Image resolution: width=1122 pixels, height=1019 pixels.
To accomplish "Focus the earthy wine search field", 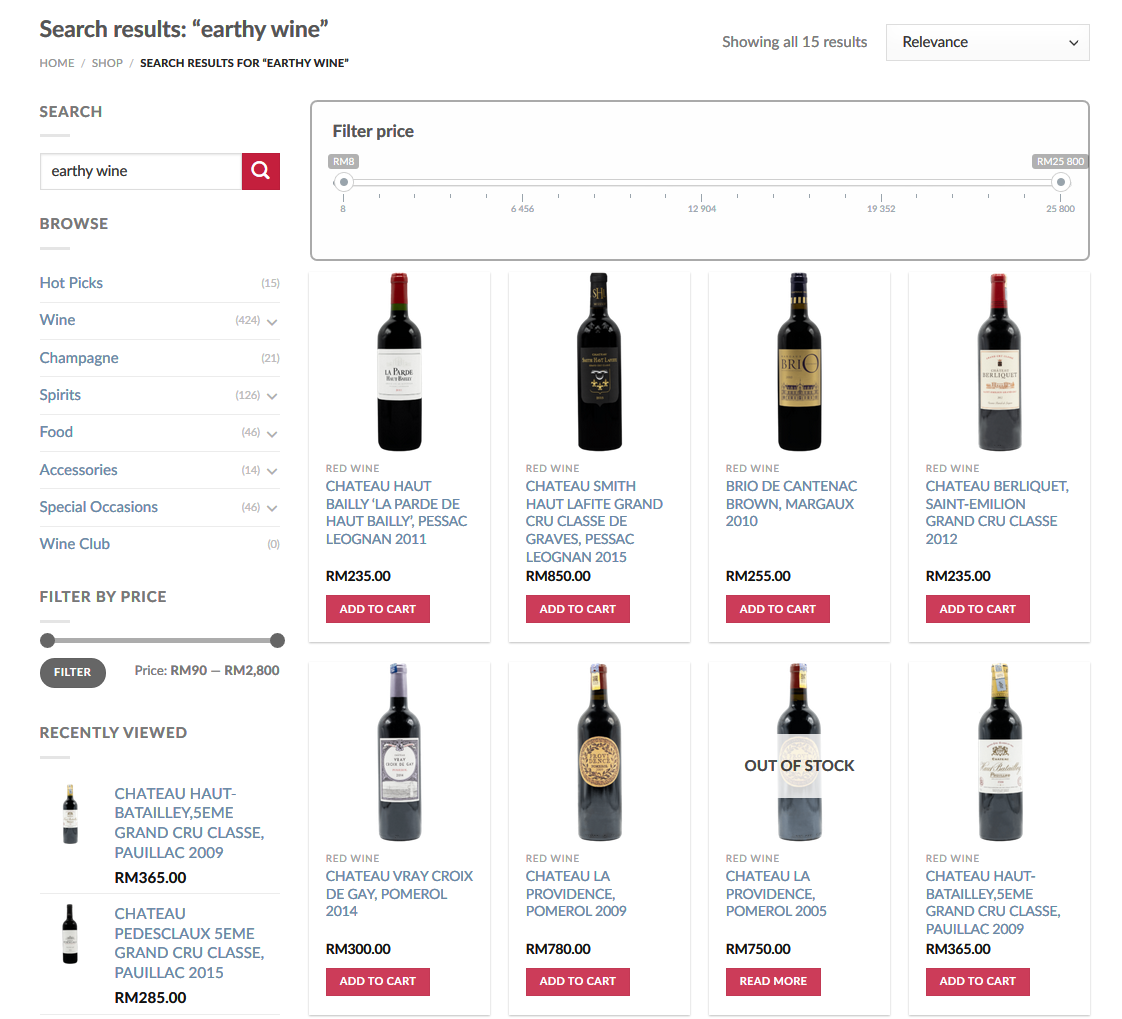I will click(x=141, y=171).
